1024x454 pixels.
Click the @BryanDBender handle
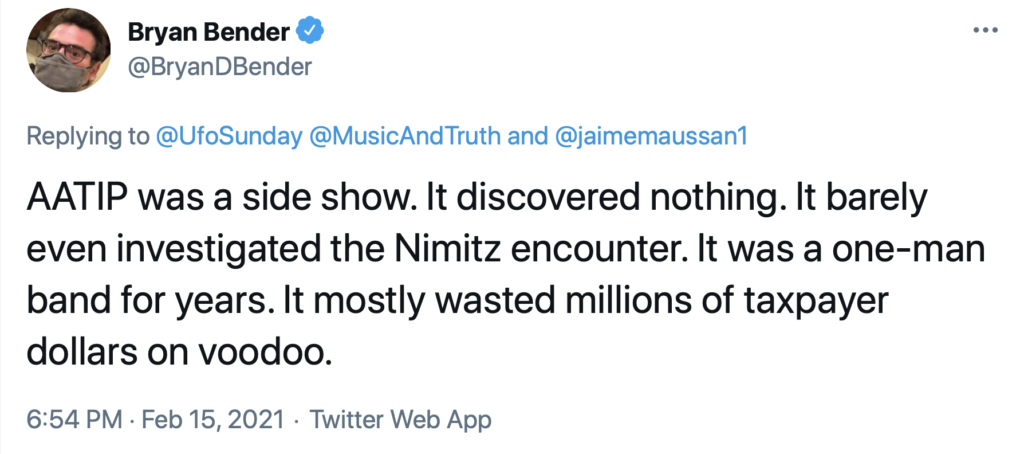pos(220,67)
